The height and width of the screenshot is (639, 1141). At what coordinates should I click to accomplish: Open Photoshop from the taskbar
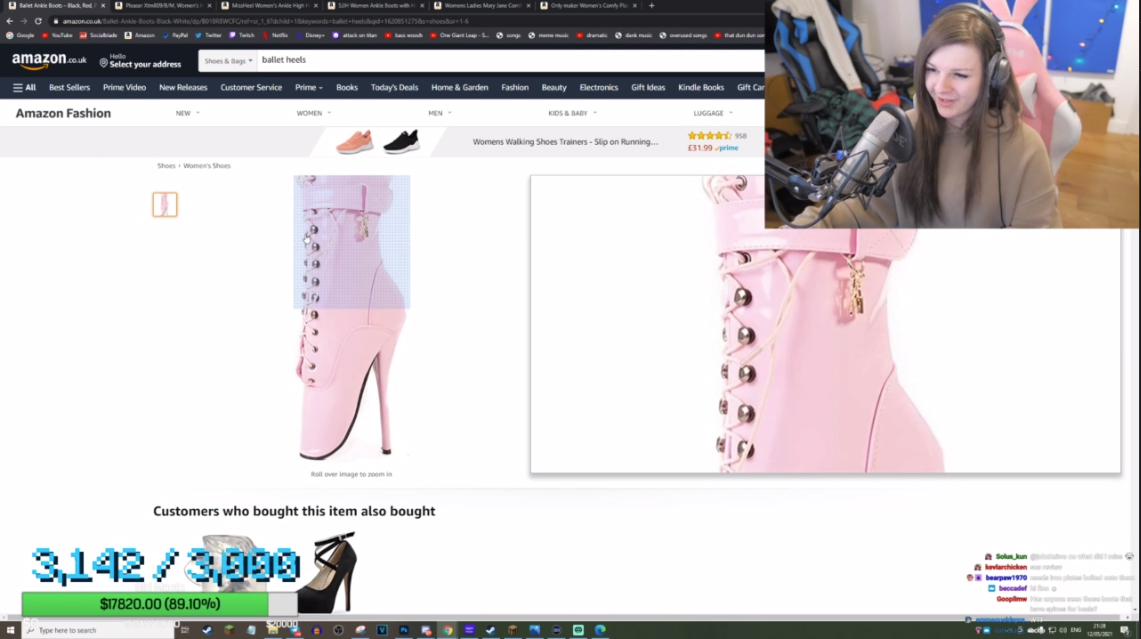404,630
